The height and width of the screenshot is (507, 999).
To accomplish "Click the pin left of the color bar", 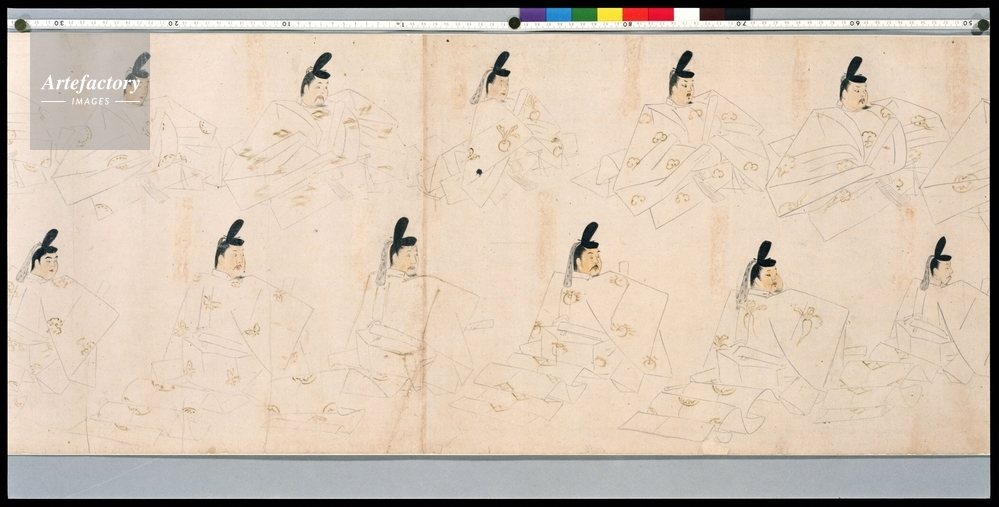I will 513,22.
